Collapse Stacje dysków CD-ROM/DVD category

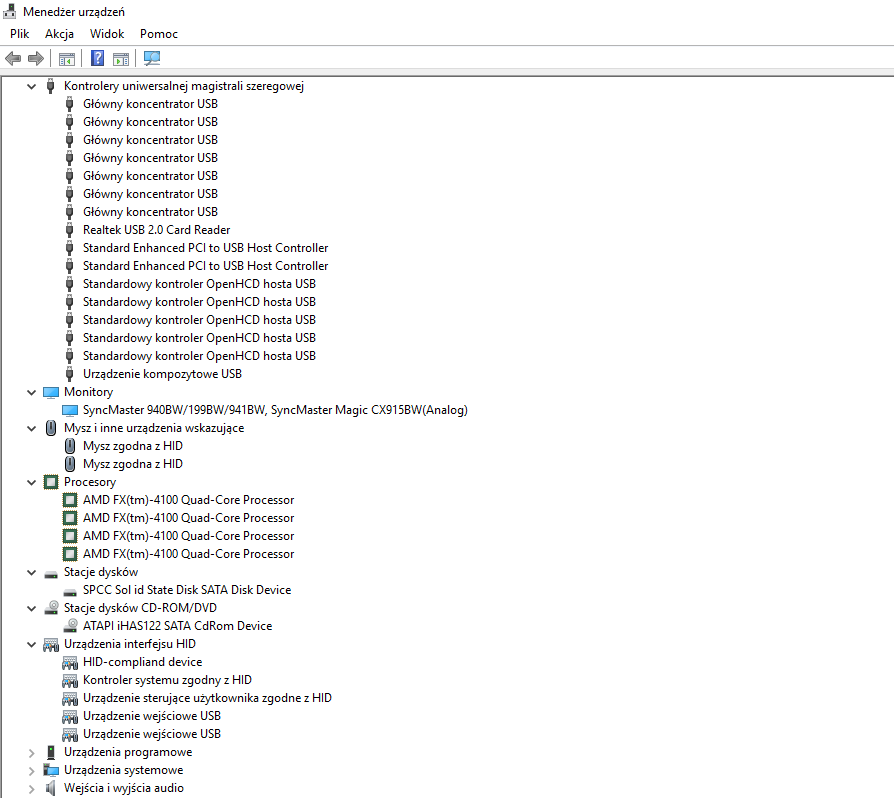pos(31,609)
